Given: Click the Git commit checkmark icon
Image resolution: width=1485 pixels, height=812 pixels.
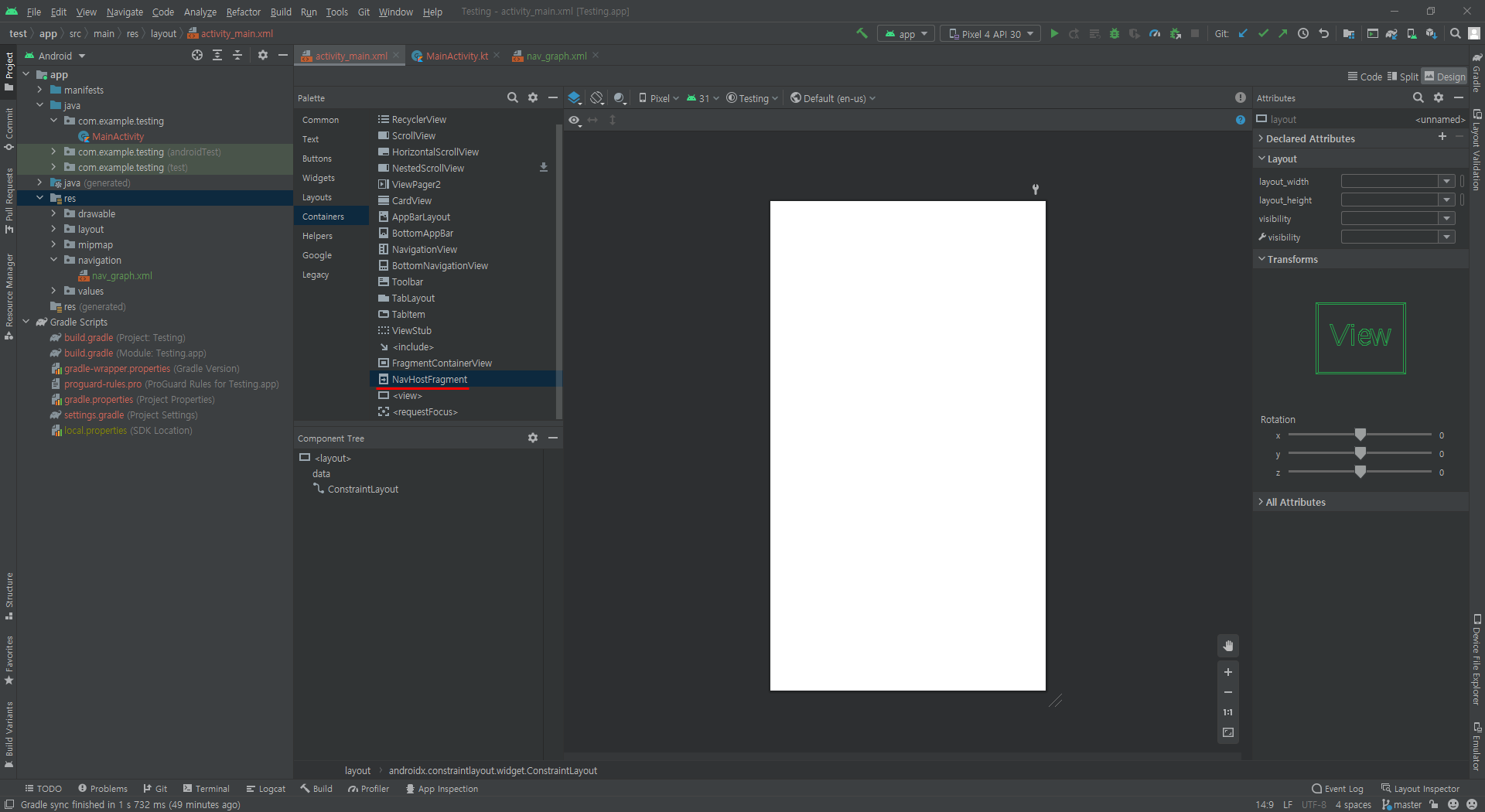Looking at the screenshot, I should click(1263, 33).
